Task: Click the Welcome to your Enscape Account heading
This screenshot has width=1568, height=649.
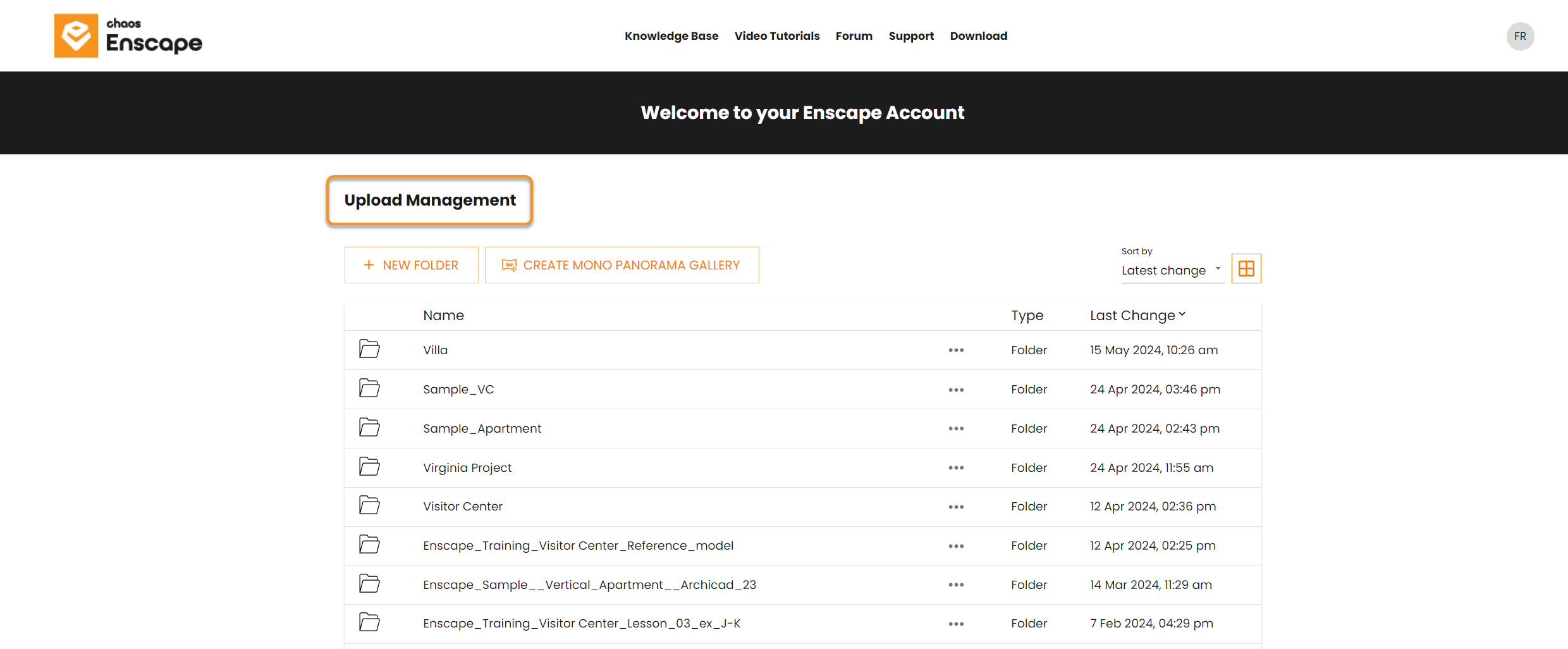Action: [802, 113]
